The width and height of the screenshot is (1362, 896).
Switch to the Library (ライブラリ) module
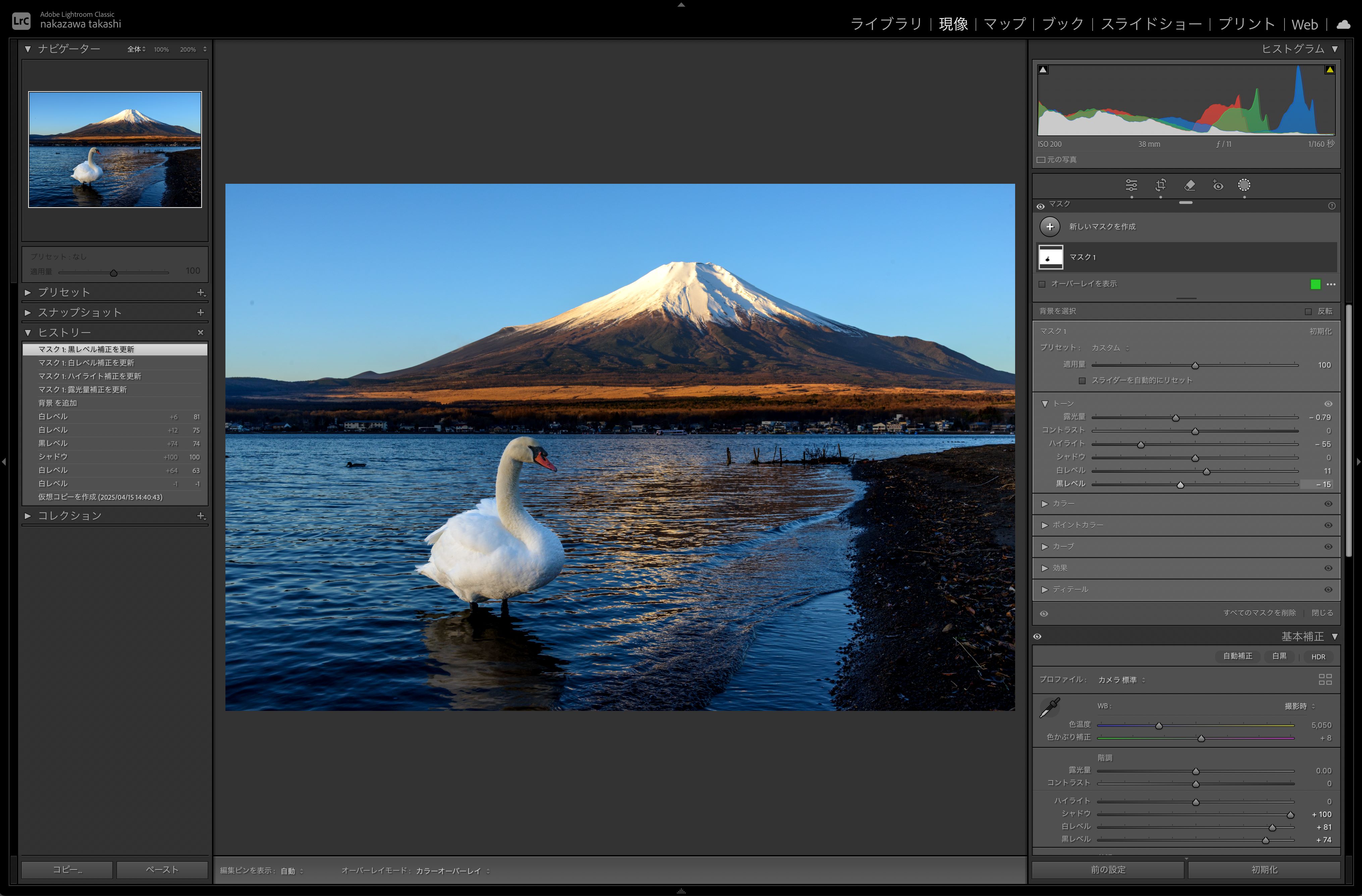886,24
